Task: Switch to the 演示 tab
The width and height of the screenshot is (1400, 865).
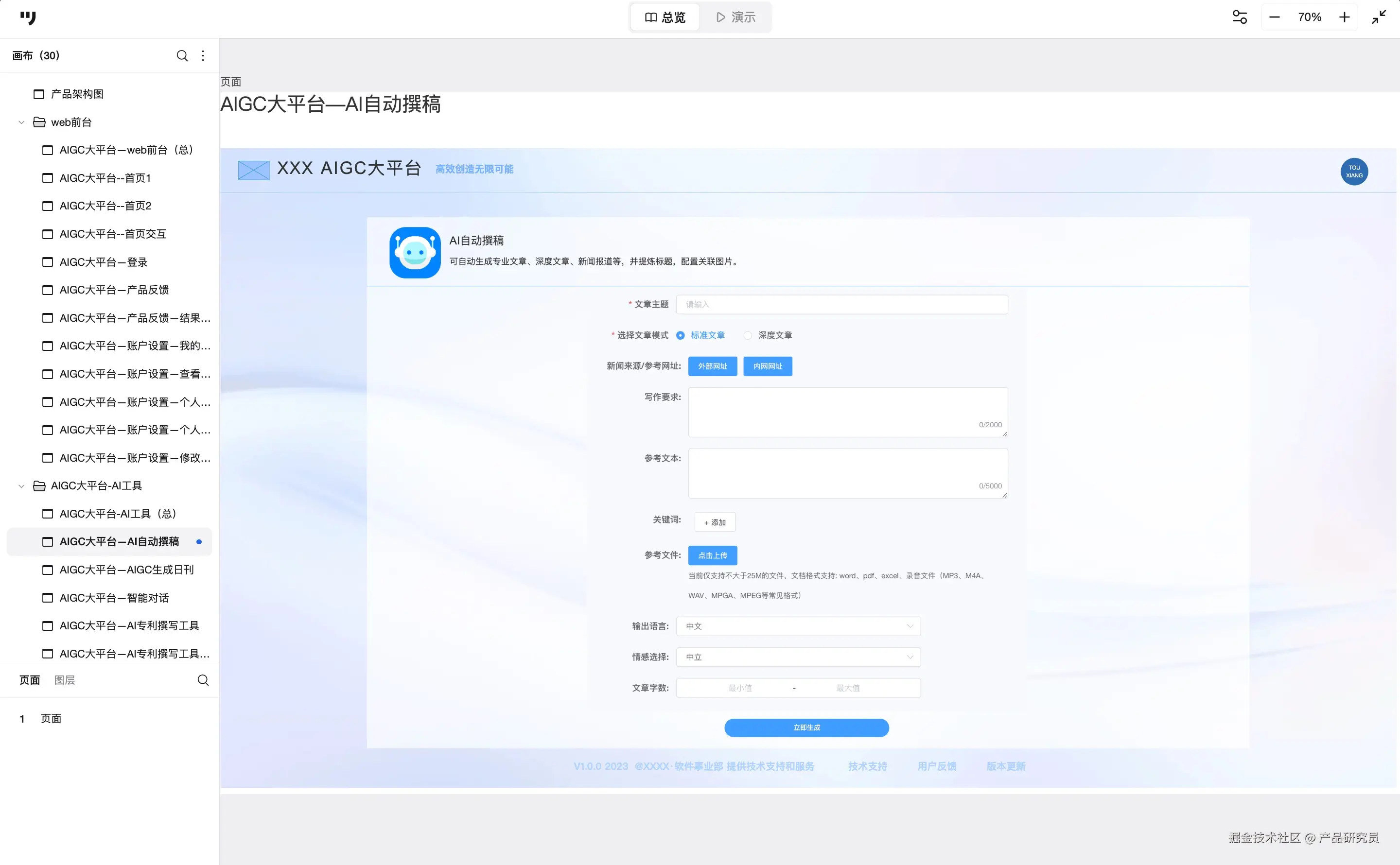Action: click(736, 17)
